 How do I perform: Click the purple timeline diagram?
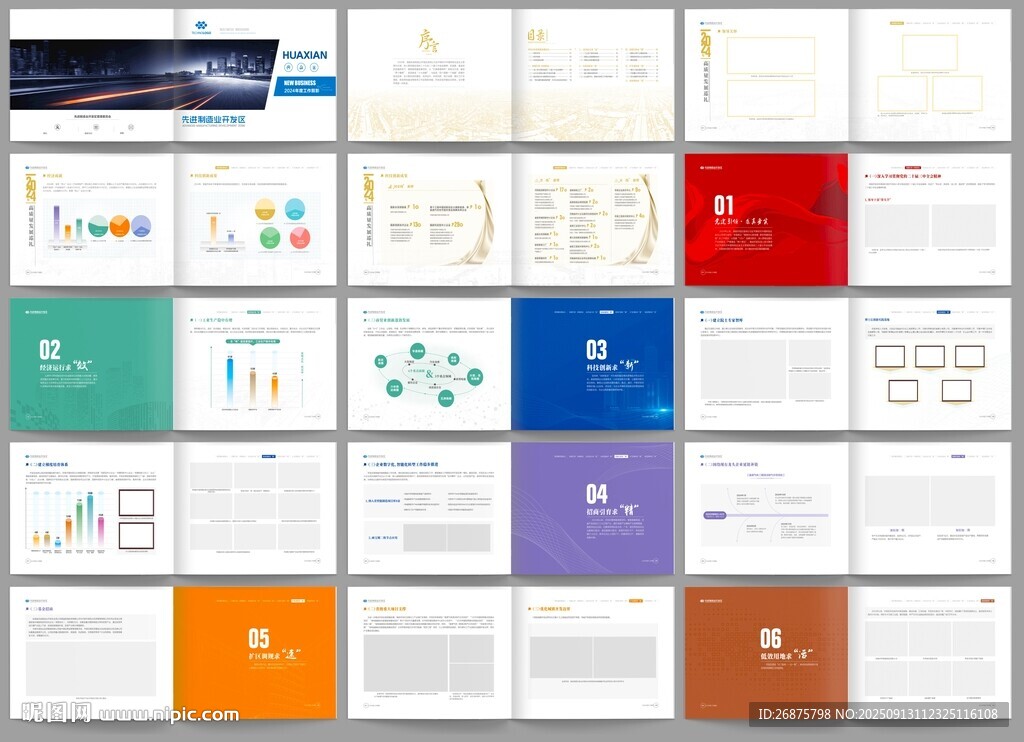[766, 515]
